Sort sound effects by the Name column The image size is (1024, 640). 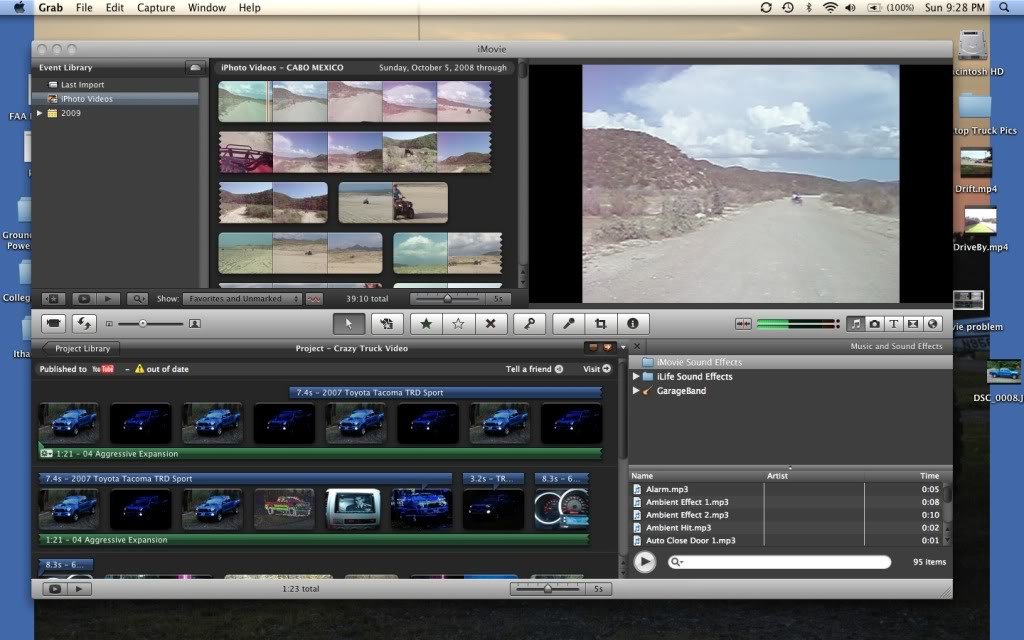[x=696, y=476]
